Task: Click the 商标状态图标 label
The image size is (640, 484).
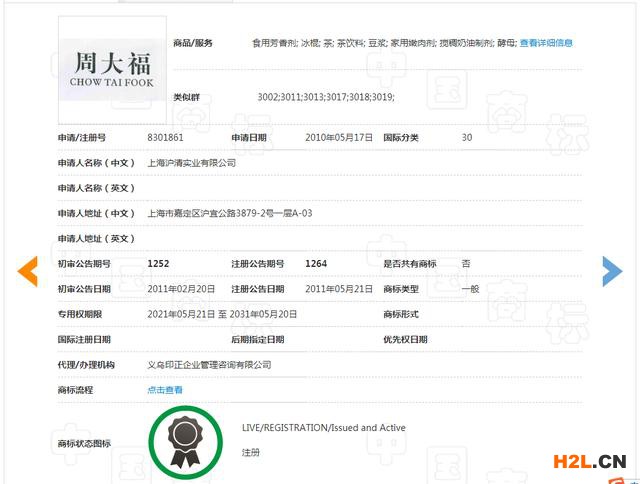Action: 84,443
